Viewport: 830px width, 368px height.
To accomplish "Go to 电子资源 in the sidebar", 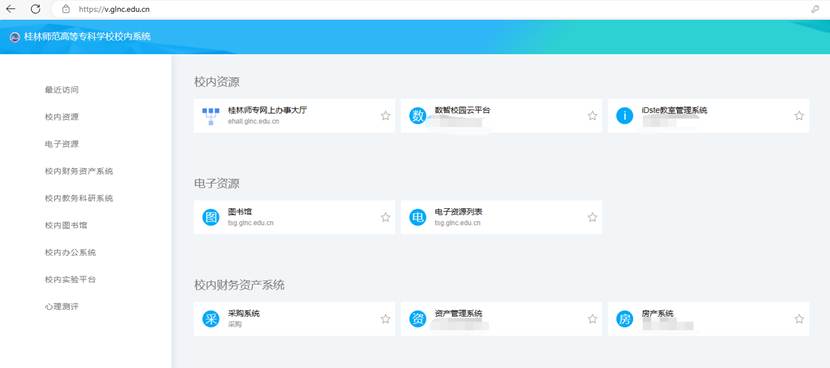I will point(62,144).
